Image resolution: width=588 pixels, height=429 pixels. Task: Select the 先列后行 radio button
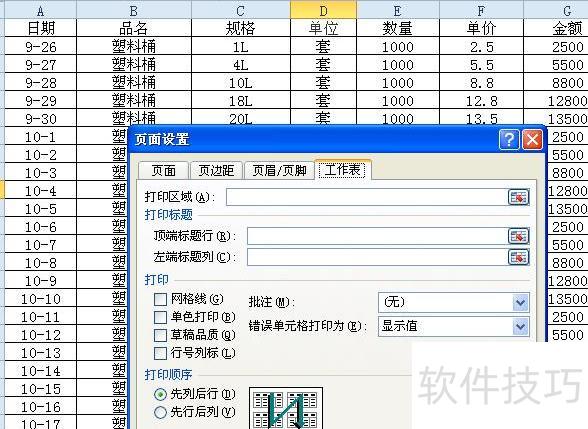click(x=160, y=394)
